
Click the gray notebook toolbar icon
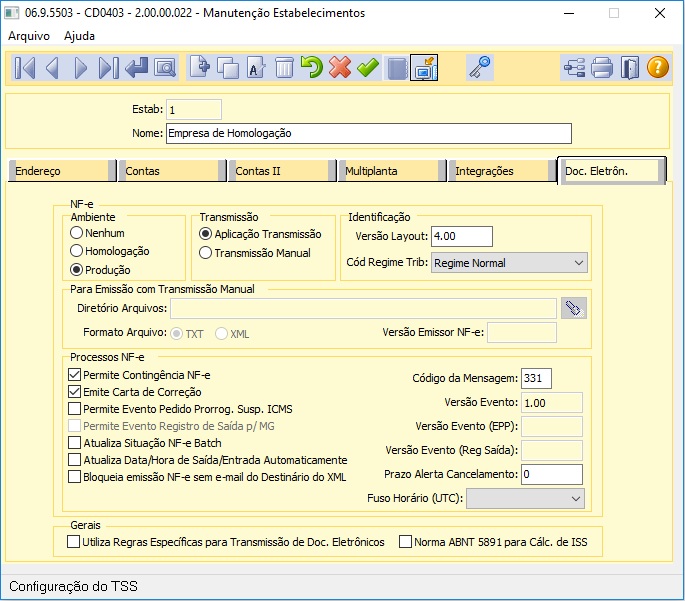click(397, 68)
